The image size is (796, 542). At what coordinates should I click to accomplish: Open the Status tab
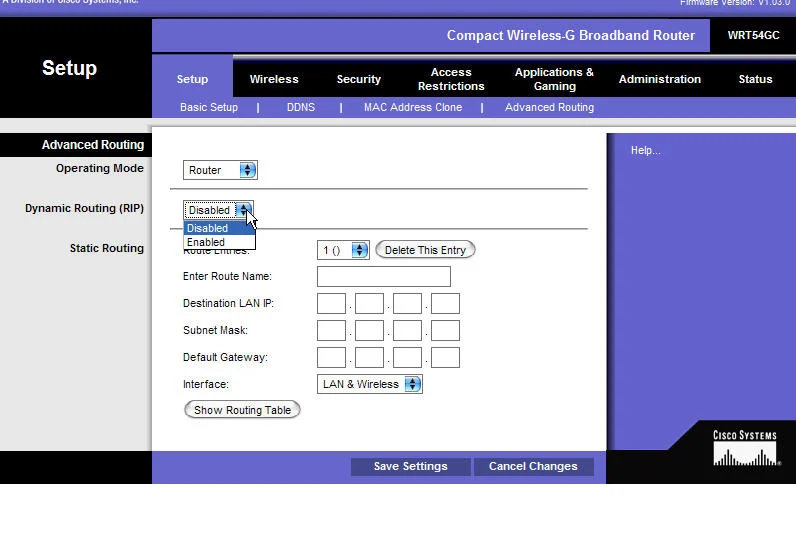[x=755, y=79]
